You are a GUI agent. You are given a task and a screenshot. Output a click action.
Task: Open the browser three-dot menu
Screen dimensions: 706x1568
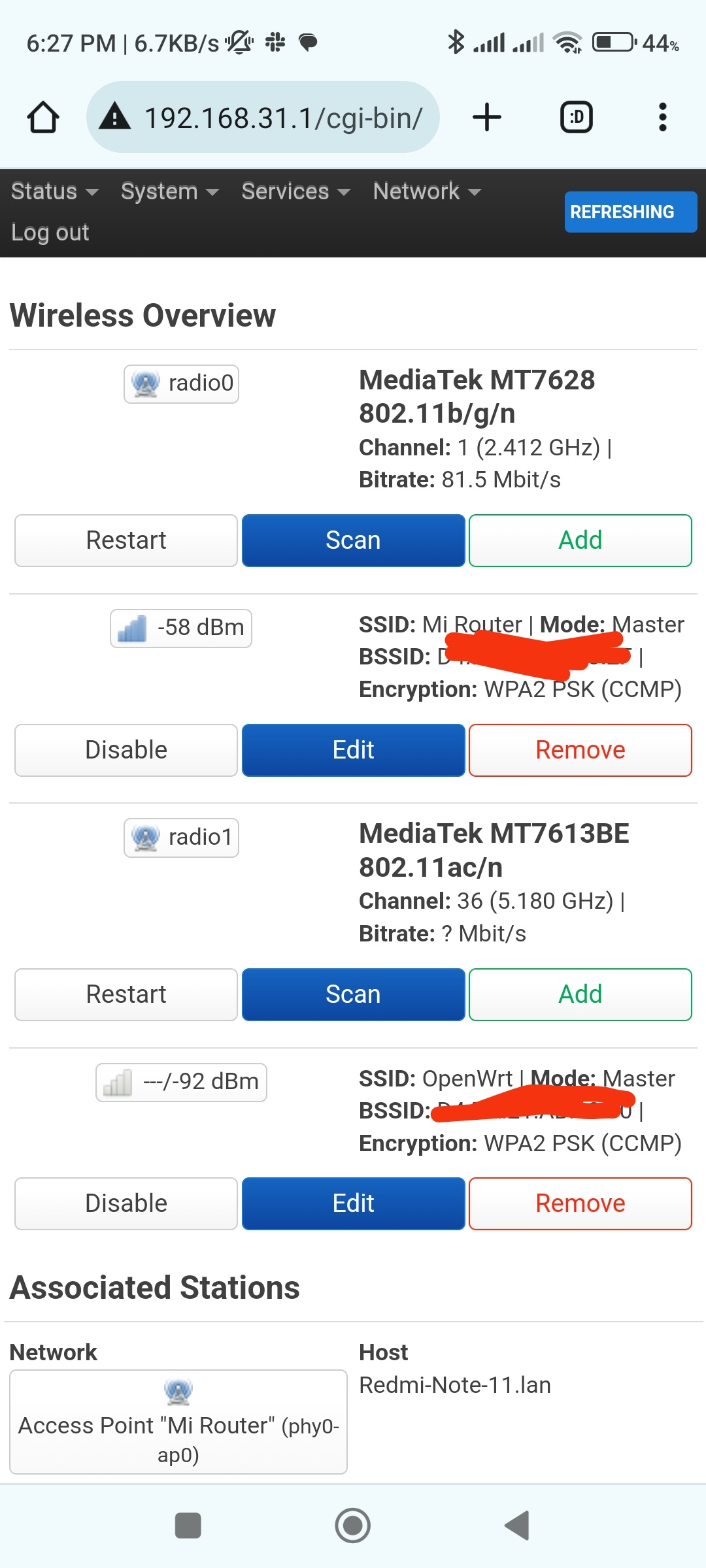[x=662, y=118]
